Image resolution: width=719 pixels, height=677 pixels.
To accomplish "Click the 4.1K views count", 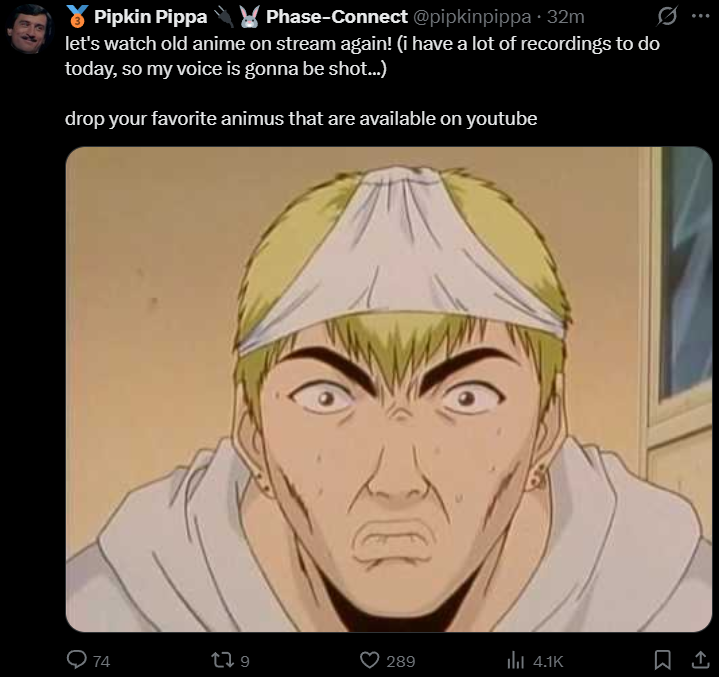I will pos(548,661).
